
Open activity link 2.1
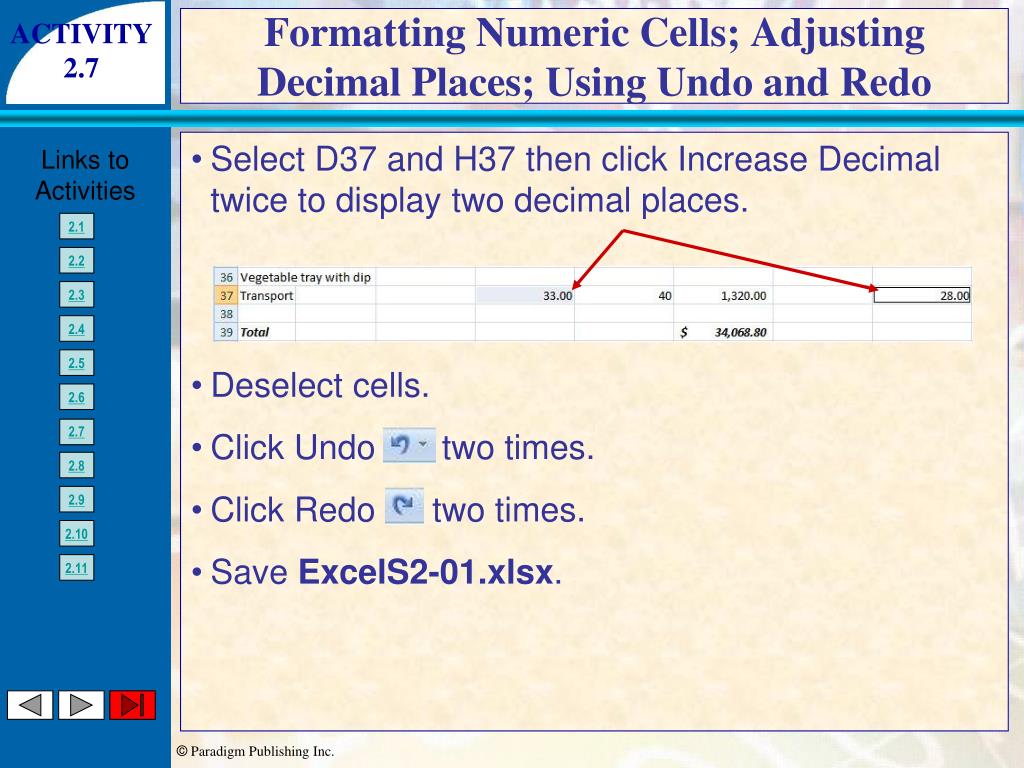tap(76, 227)
